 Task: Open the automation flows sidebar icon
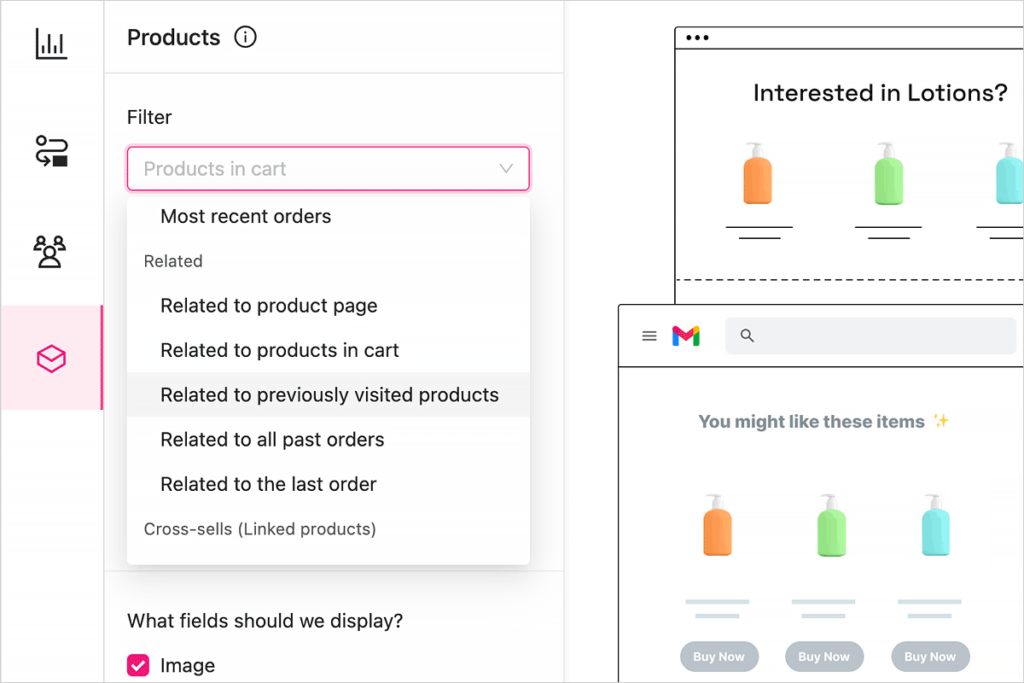pos(51,151)
